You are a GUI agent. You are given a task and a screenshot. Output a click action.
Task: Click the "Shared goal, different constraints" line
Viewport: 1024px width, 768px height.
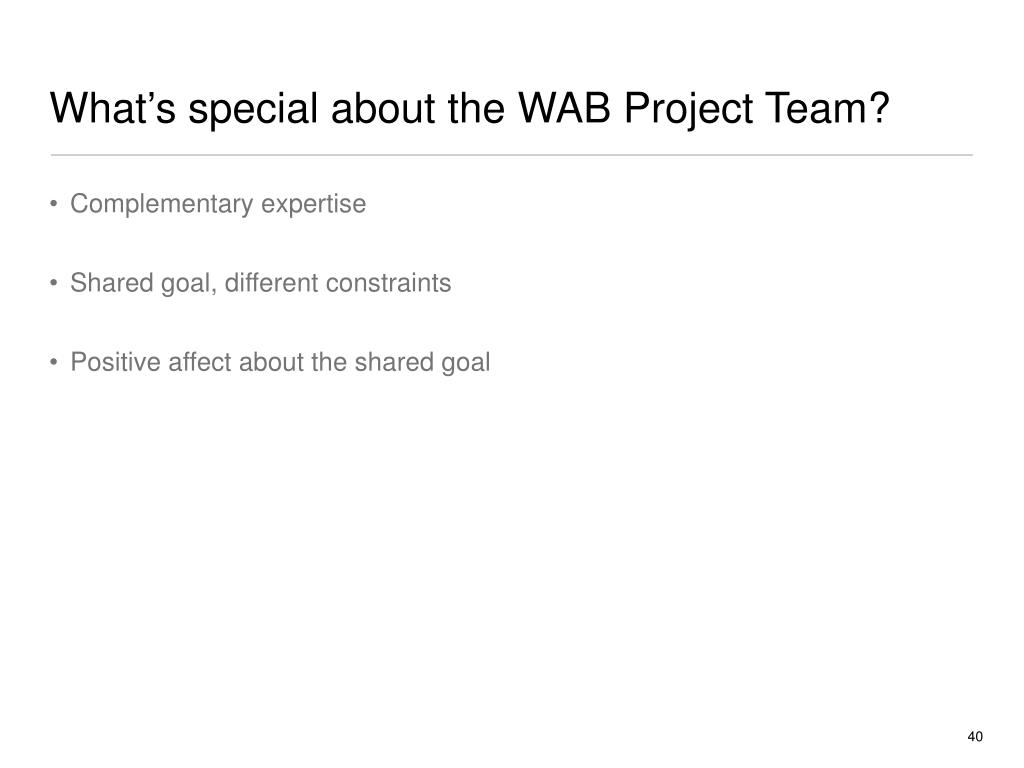tap(261, 283)
